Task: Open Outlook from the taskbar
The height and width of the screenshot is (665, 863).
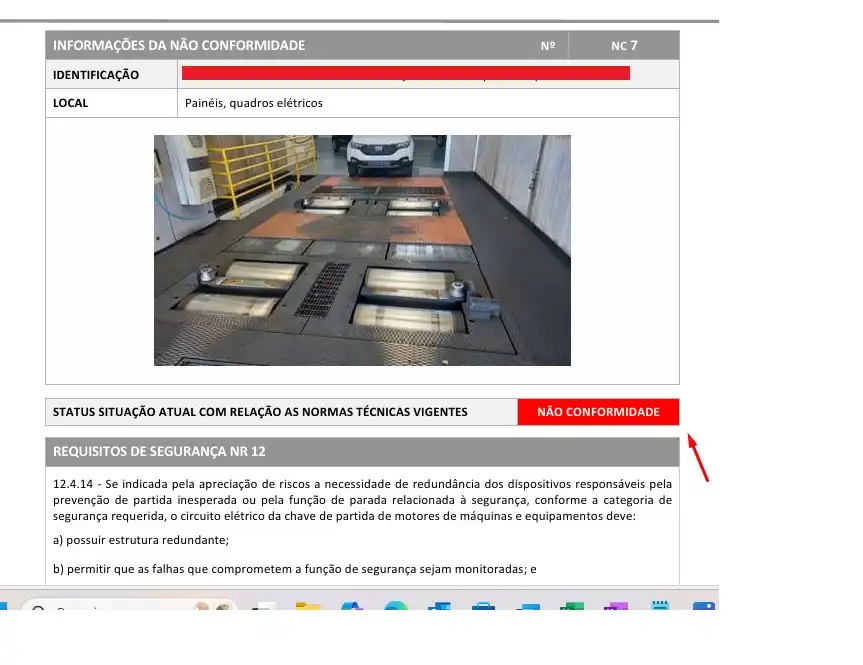Action: tap(440, 606)
